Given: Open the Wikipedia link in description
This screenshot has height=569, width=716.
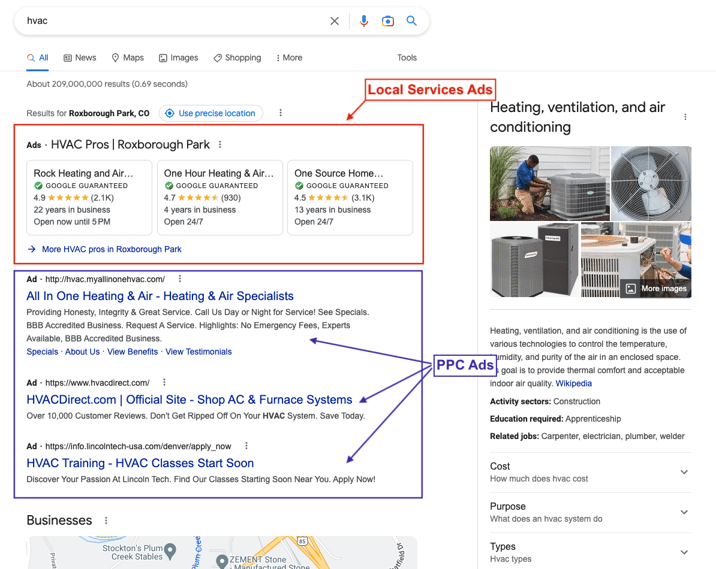Looking at the screenshot, I should coord(574,383).
